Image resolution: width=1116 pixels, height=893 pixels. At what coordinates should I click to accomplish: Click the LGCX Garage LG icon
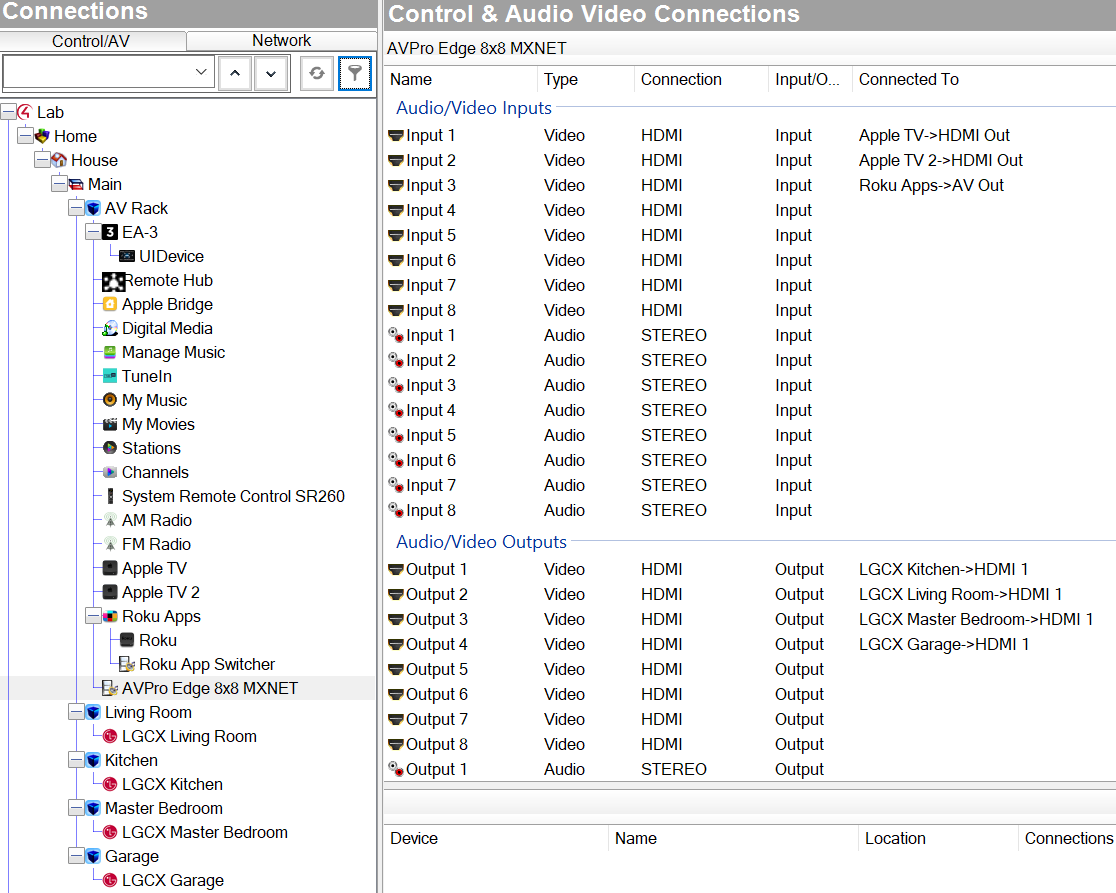110,880
